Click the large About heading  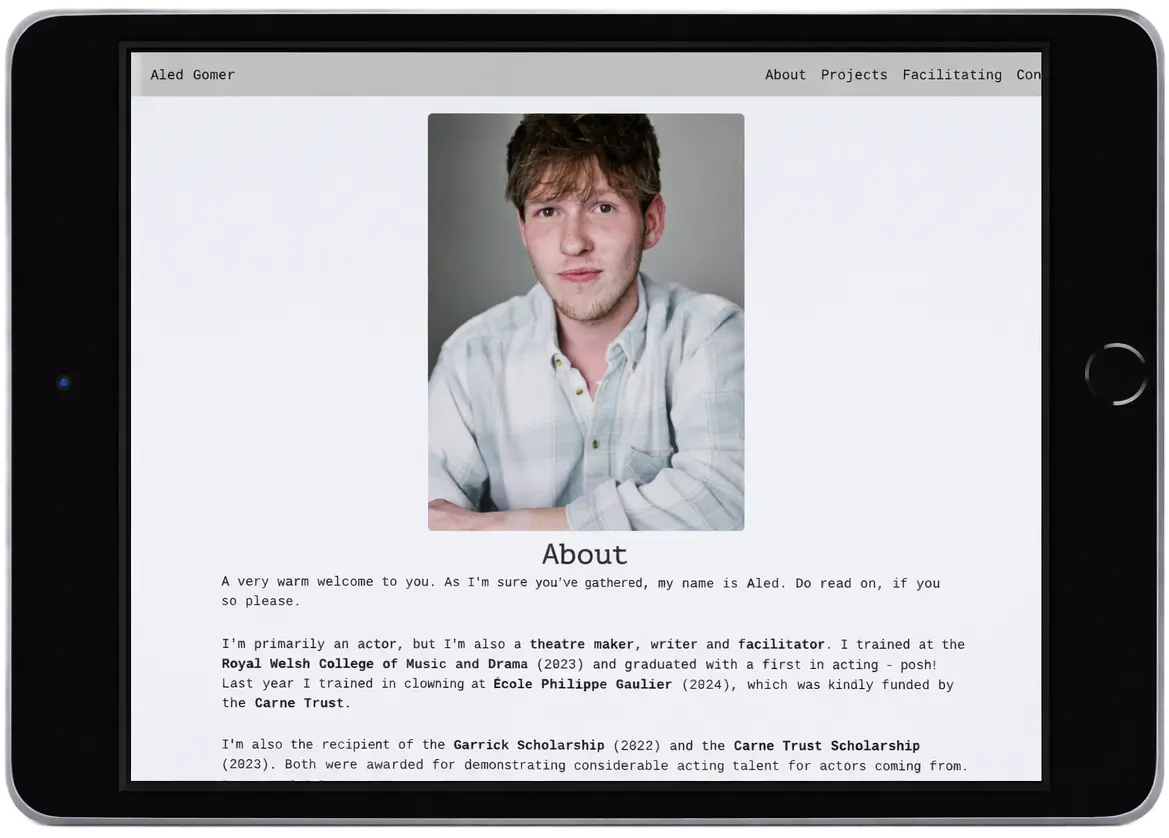(585, 554)
